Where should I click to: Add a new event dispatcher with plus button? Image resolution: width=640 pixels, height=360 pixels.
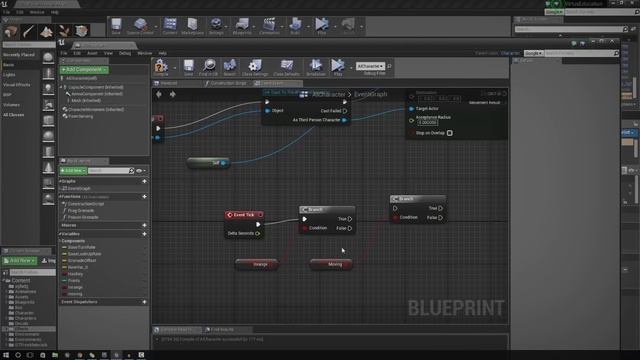coord(144,302)
